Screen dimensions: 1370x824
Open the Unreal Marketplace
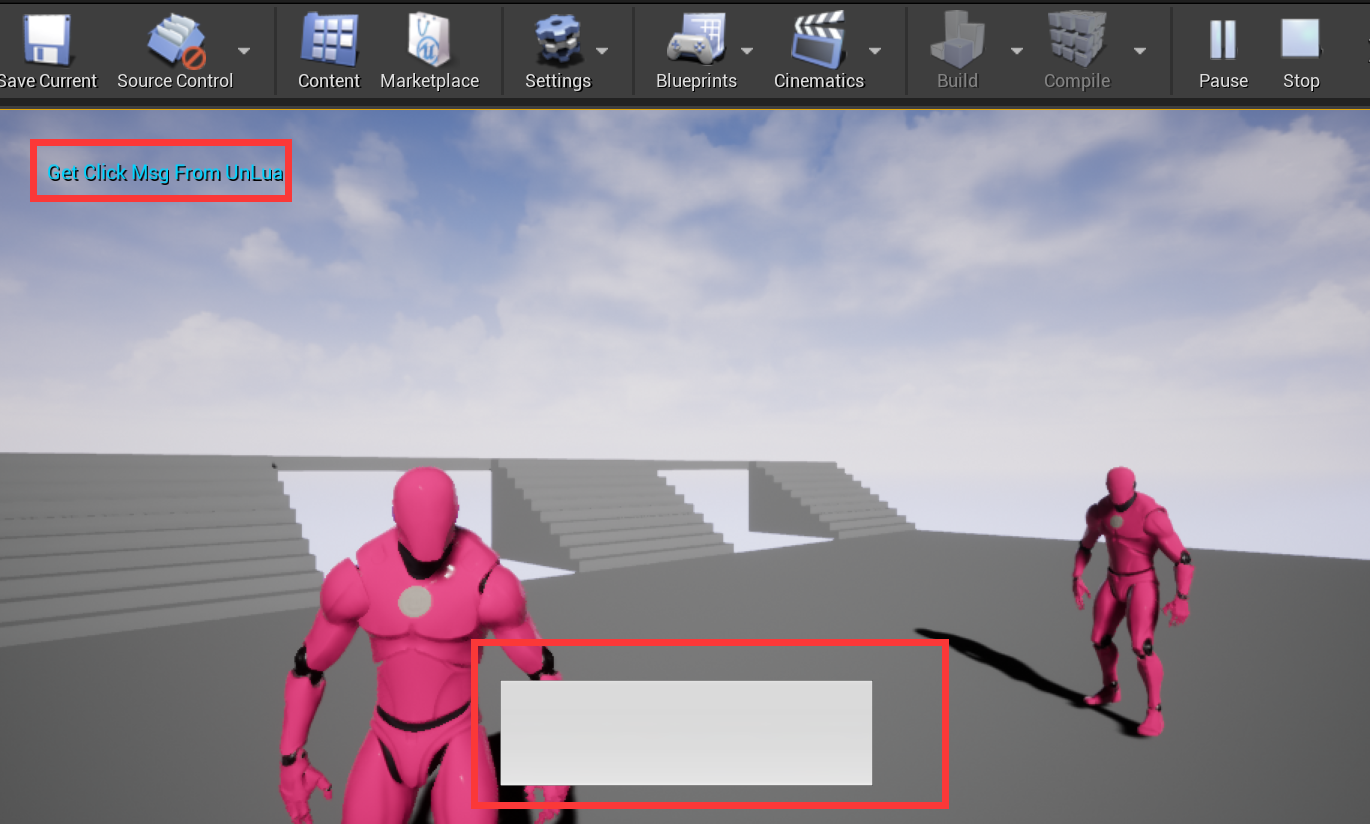click(x=429, y=40)
